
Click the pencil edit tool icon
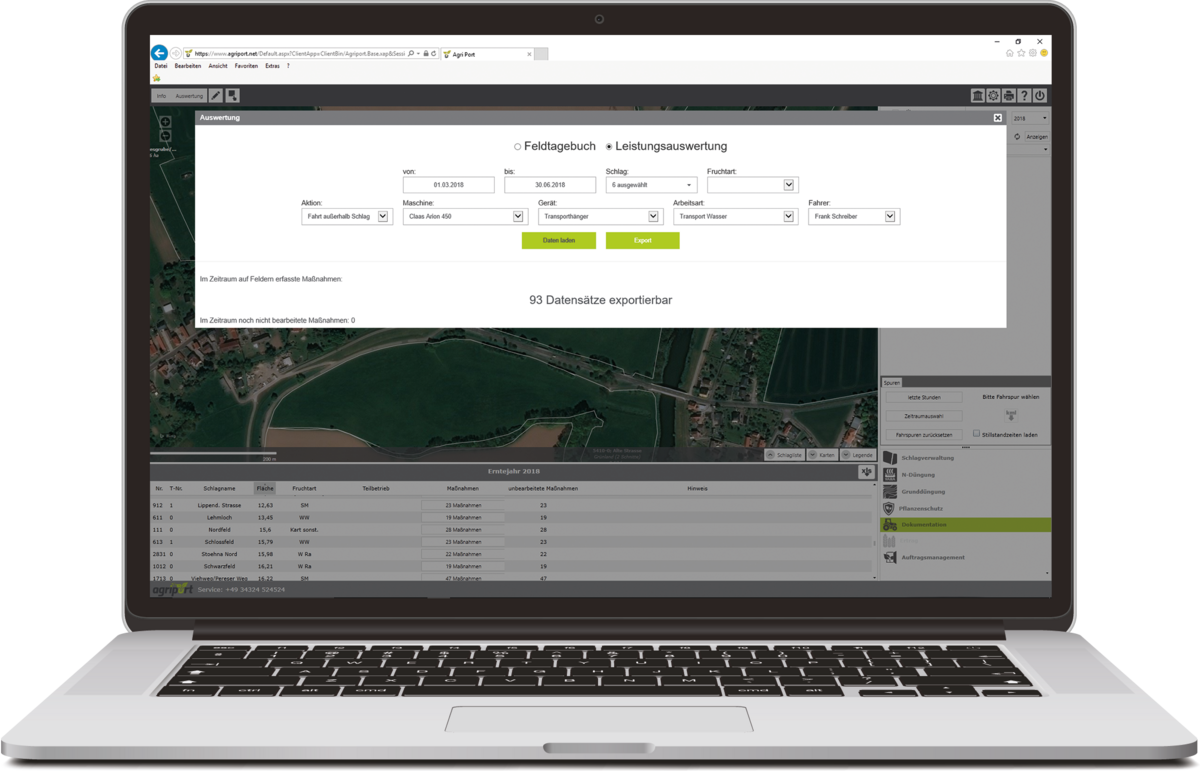216,96
